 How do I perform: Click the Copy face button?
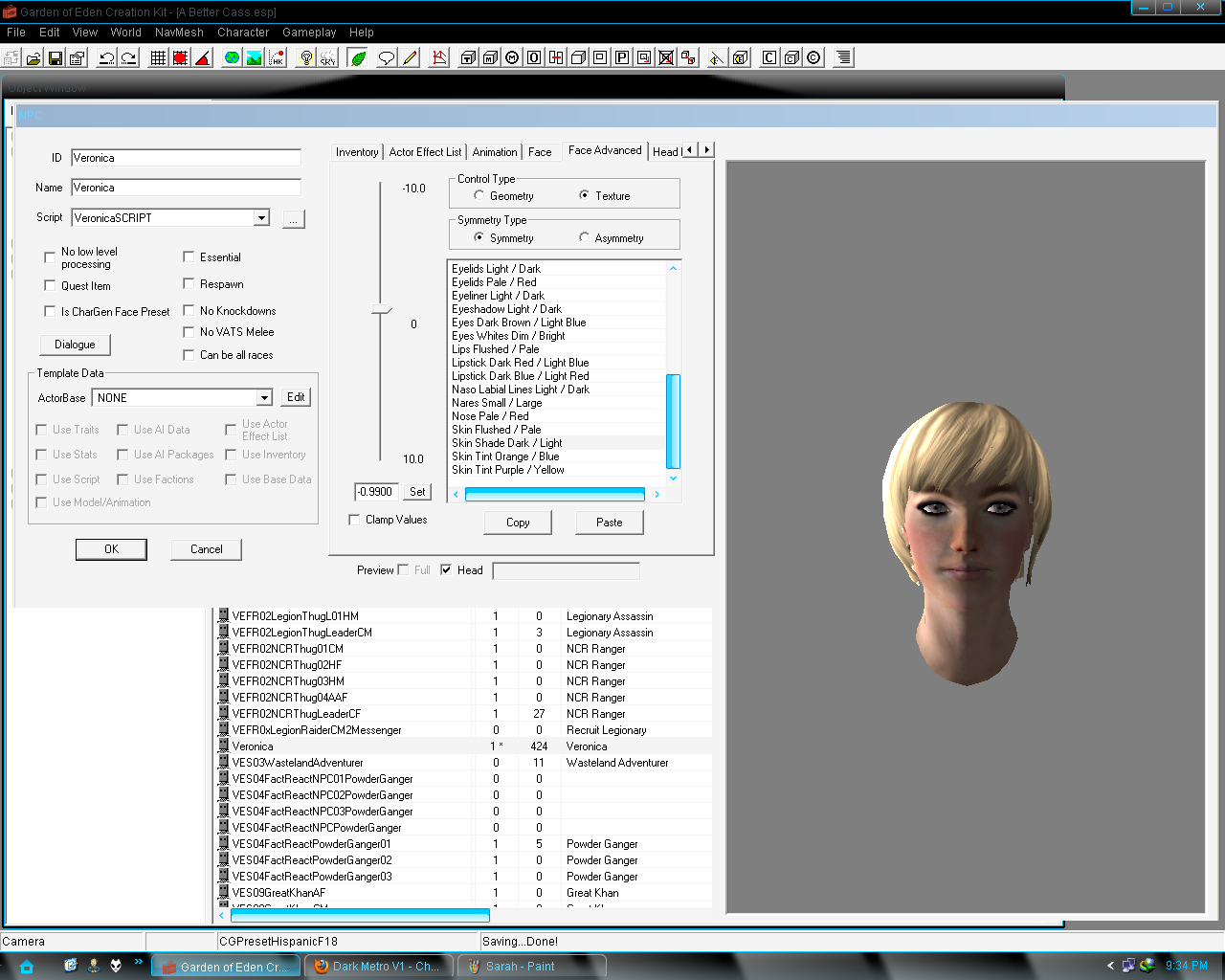point(518,523)
